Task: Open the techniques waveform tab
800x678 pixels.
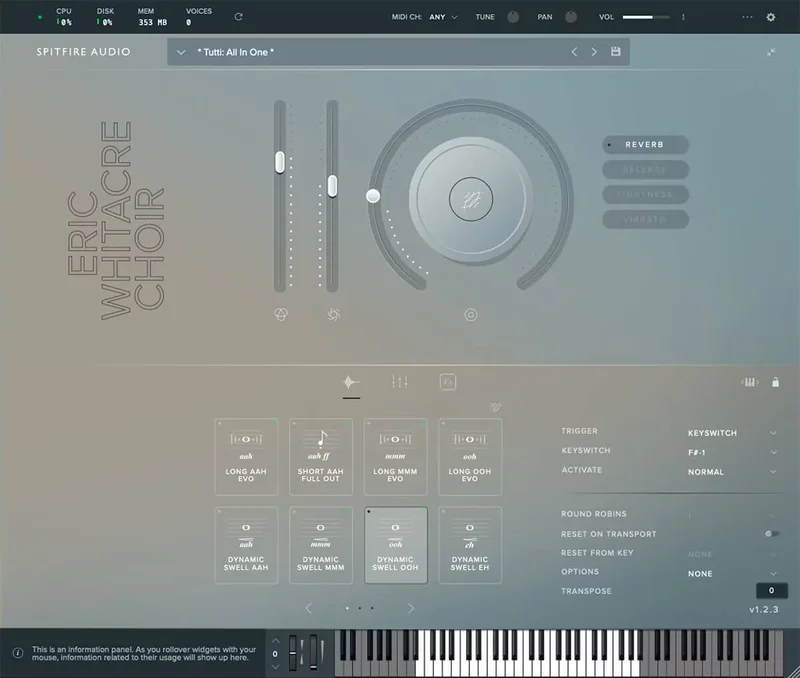Action: pyautogui.click(x=351, y=382)
